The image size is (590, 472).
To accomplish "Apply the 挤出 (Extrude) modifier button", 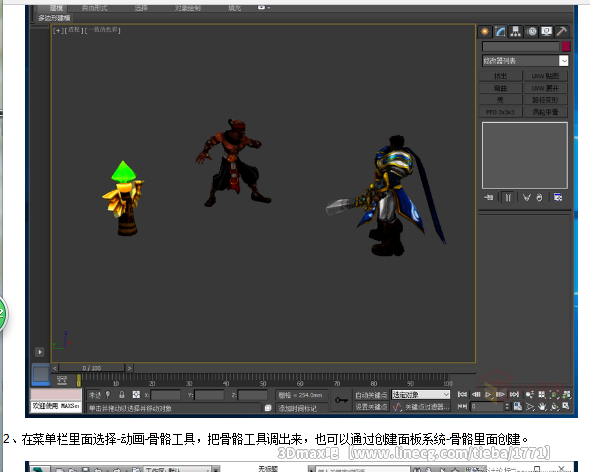I will tap(500, 76).
